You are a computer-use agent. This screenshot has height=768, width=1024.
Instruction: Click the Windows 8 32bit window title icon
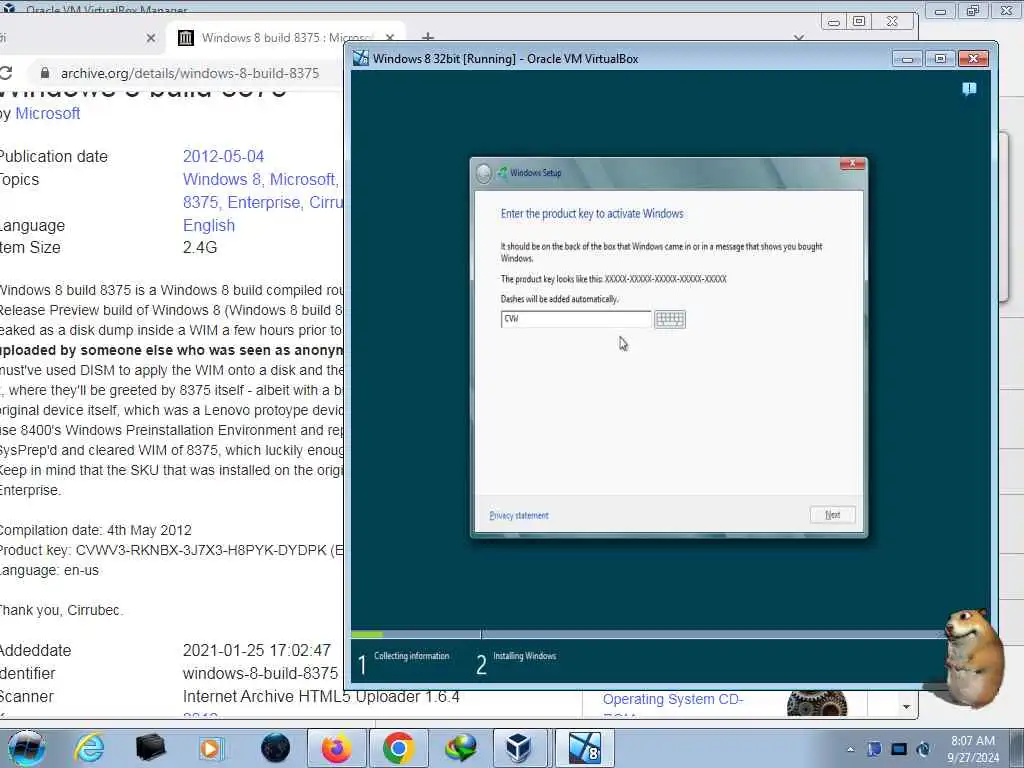point(360,58)
